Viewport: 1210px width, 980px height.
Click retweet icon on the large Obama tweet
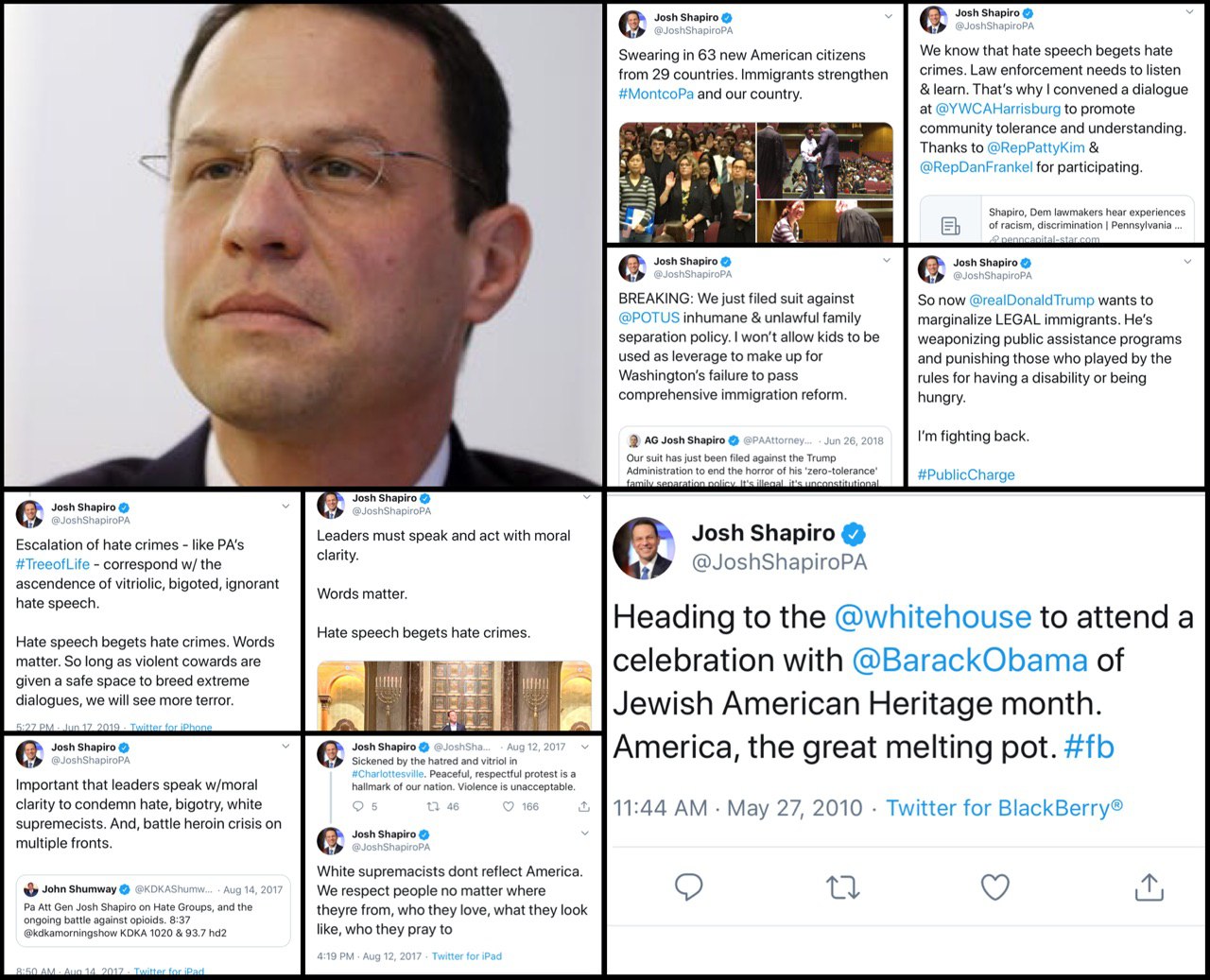pyautogui.click(x=842, y=887)
